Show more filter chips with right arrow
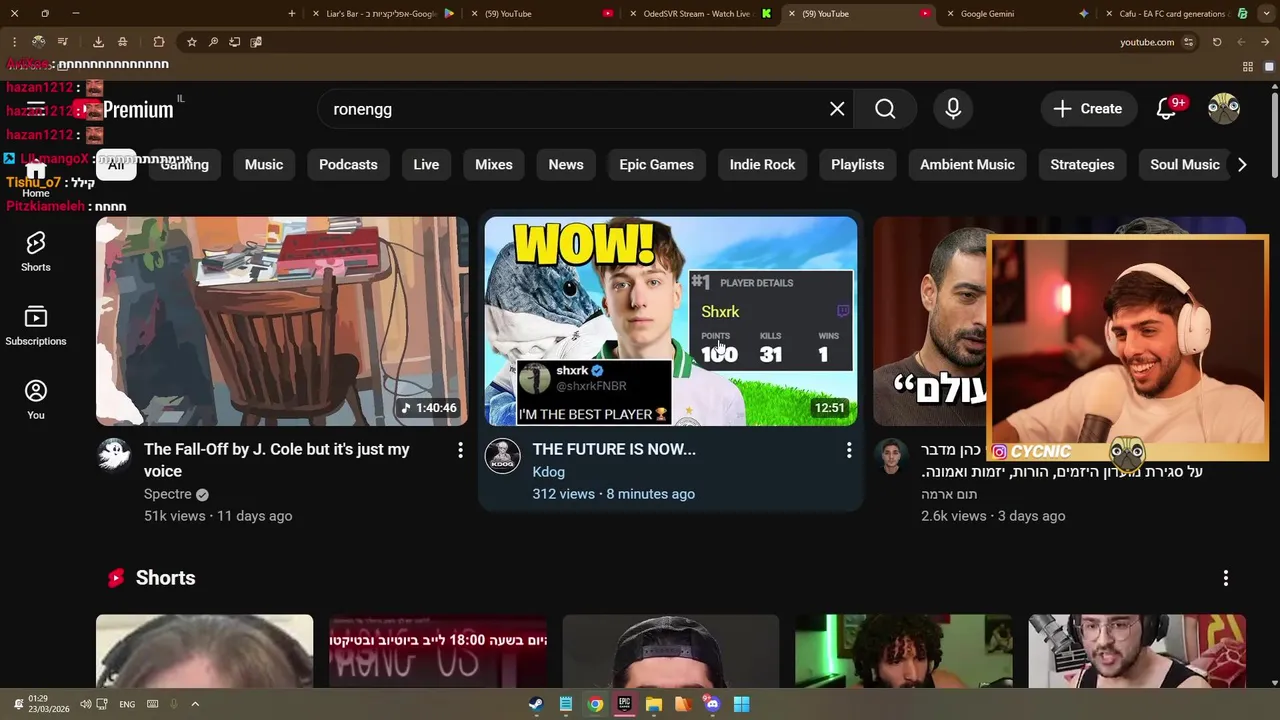 [1242, 165]
